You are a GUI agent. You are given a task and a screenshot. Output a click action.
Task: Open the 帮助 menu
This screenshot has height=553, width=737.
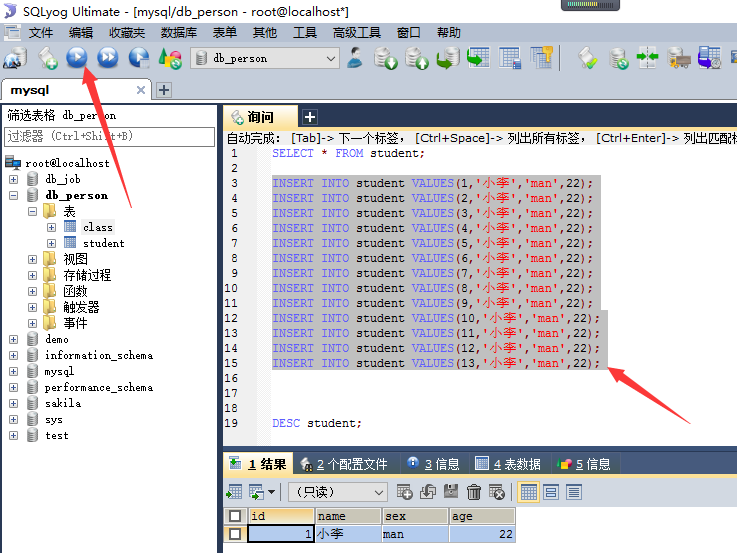(448, 32)
